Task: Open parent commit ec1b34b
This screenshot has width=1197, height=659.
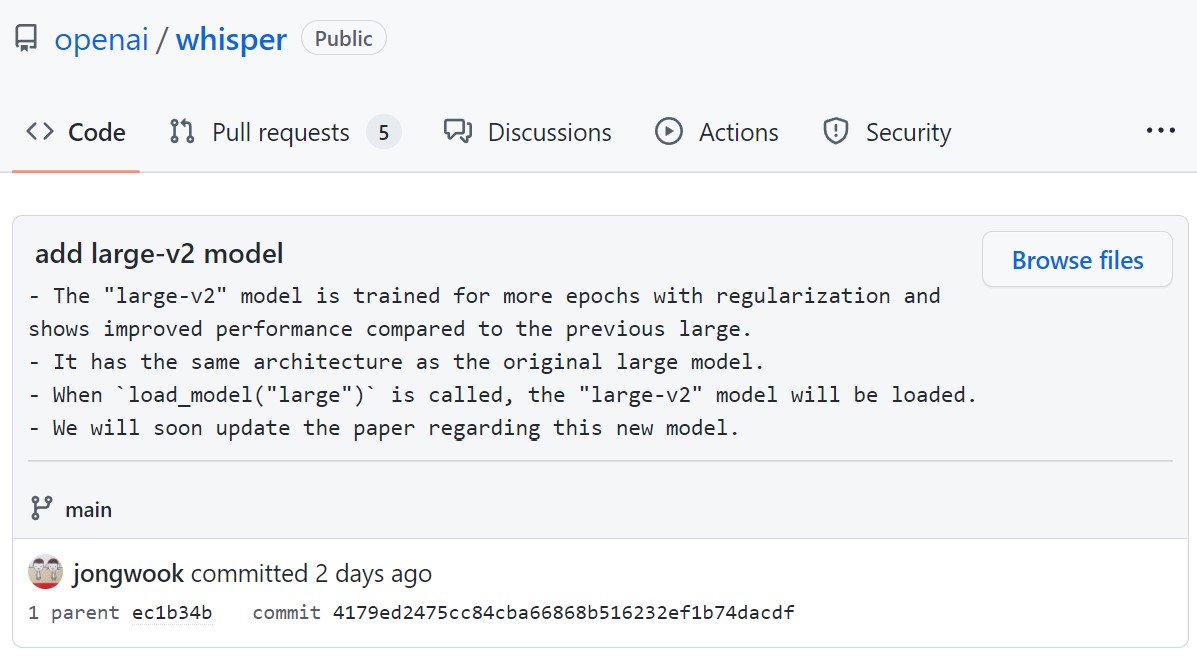Action: click(x=172, y=612)
